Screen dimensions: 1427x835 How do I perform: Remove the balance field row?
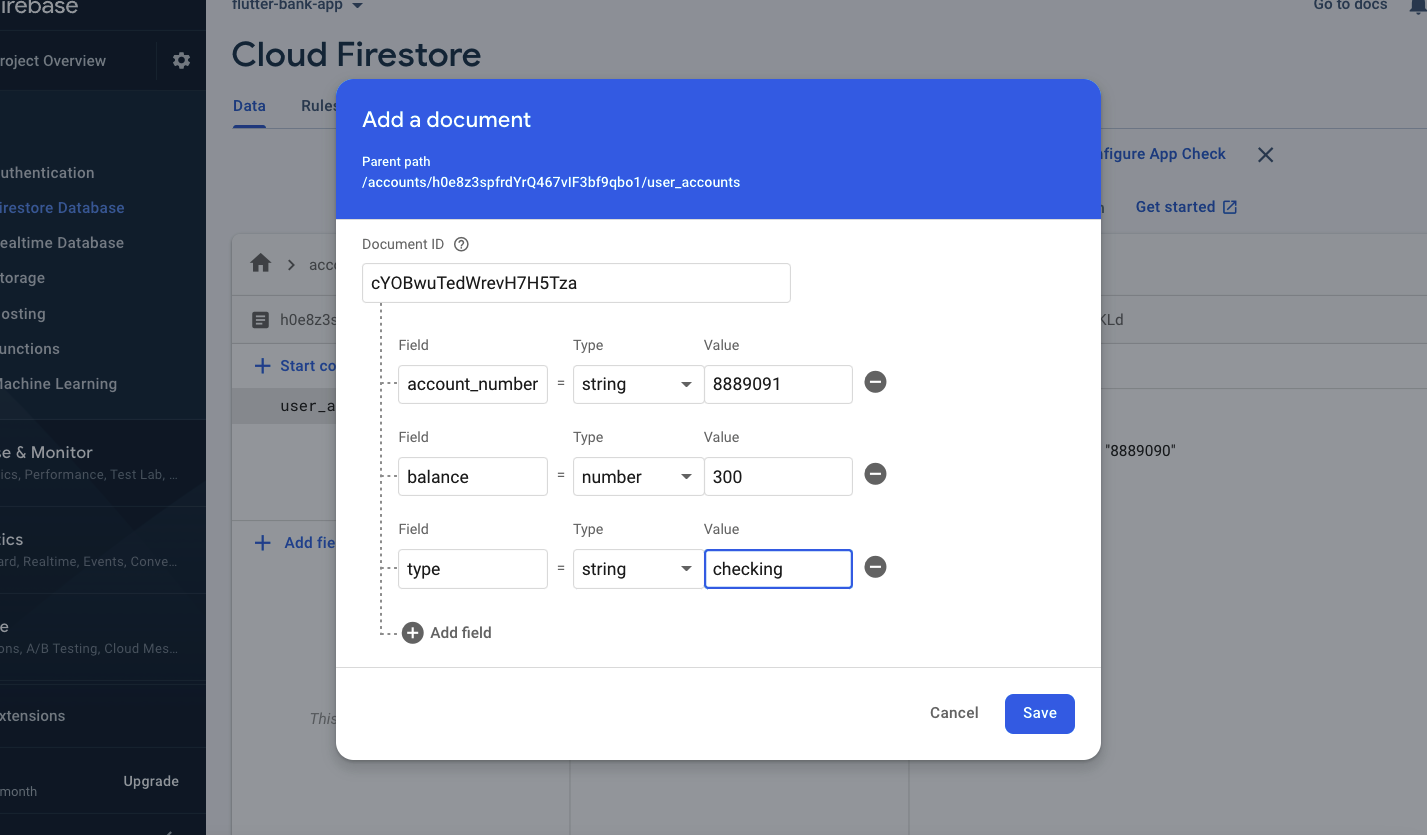point(875,475)
